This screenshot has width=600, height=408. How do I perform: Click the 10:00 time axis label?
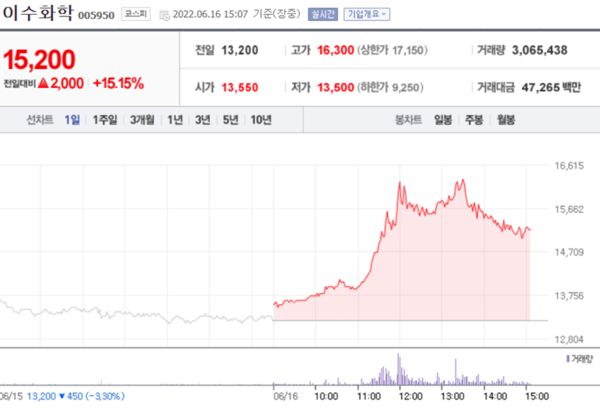(326, 396)
